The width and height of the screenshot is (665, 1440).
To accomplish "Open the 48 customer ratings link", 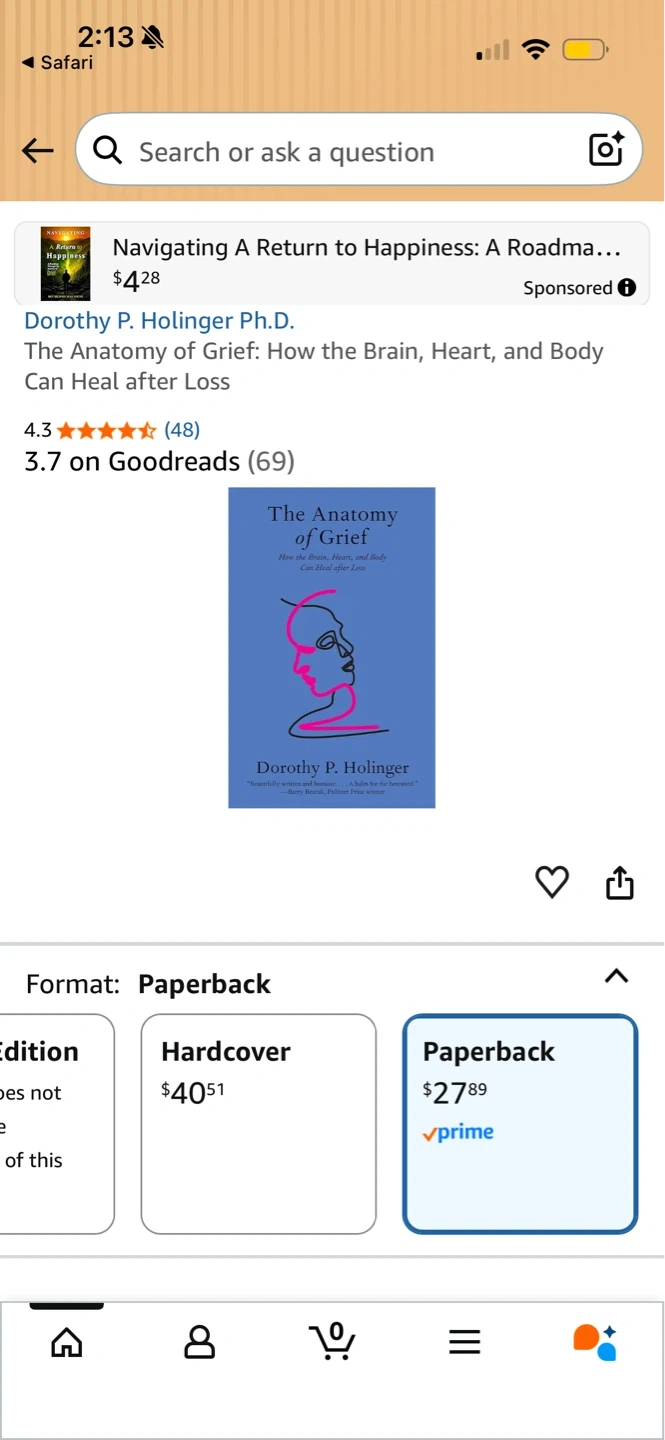I will [182, 430].
